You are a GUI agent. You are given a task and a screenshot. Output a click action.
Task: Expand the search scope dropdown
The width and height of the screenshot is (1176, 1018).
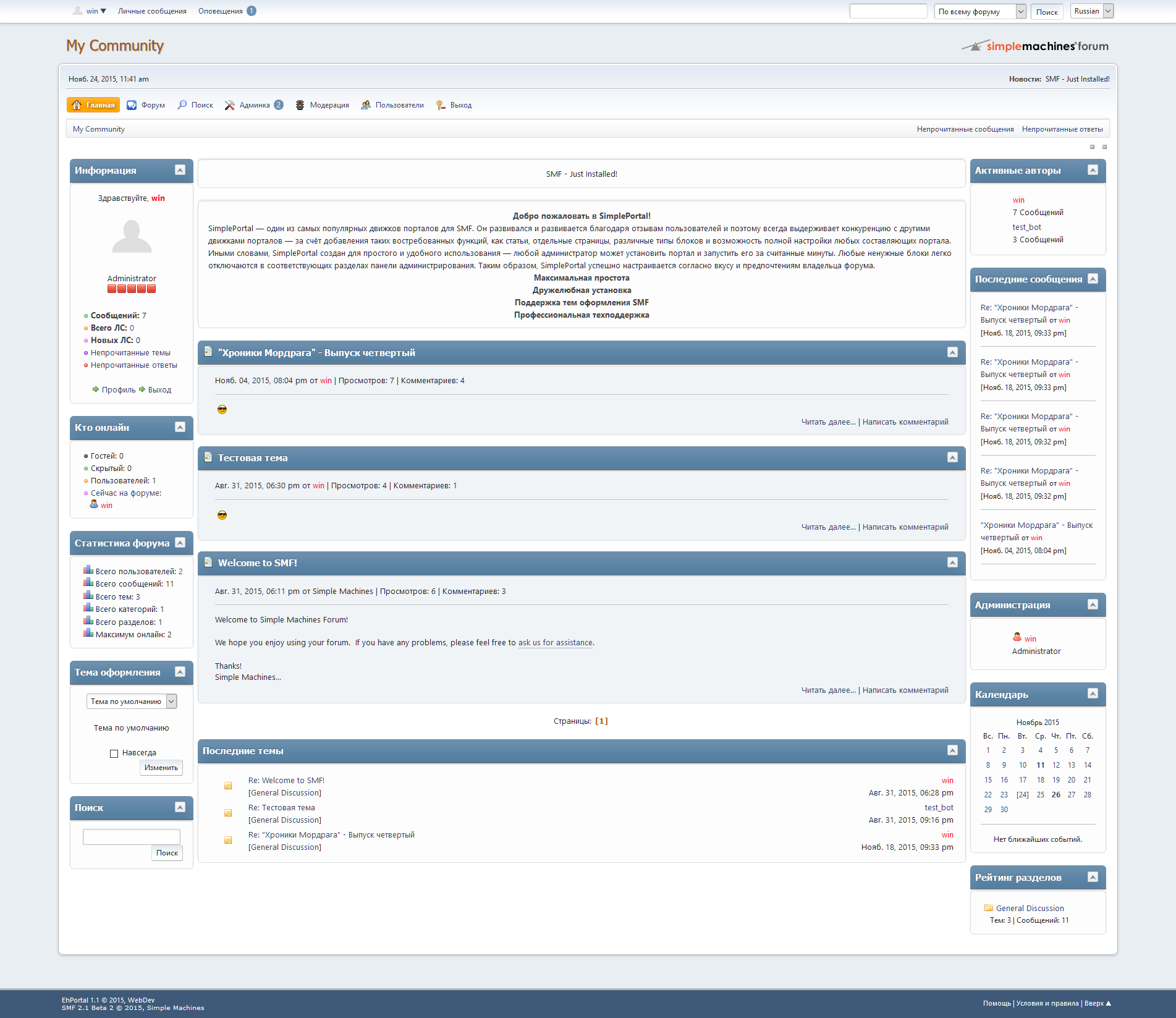980,12
